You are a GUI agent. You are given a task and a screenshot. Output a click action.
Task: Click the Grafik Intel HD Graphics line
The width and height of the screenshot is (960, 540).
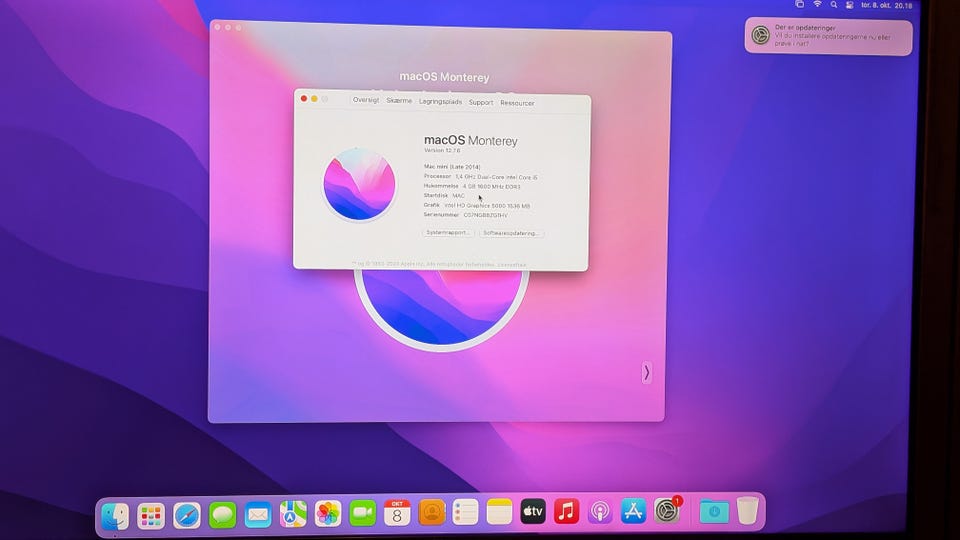477,206
